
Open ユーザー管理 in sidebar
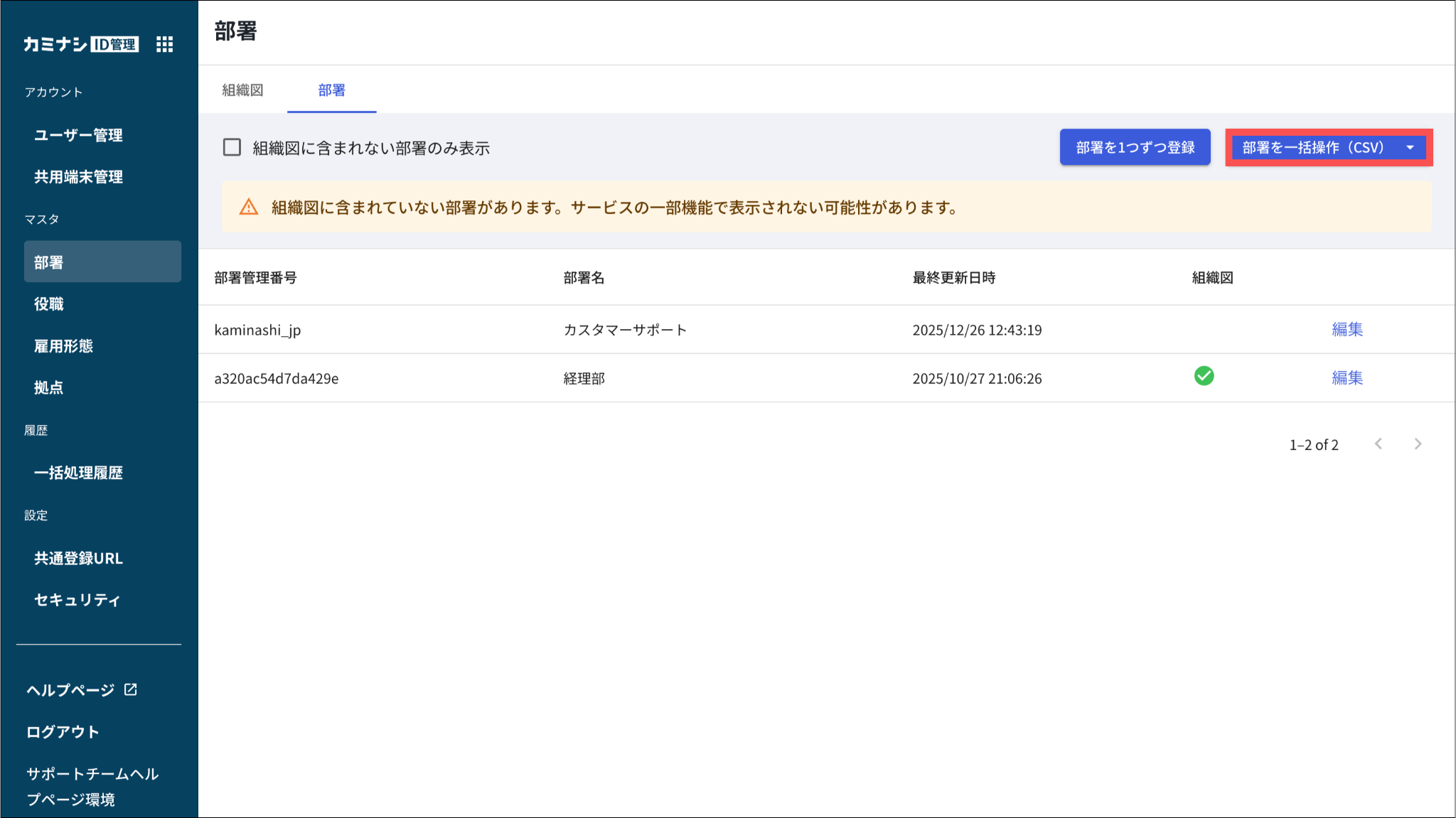coord(78,135)
